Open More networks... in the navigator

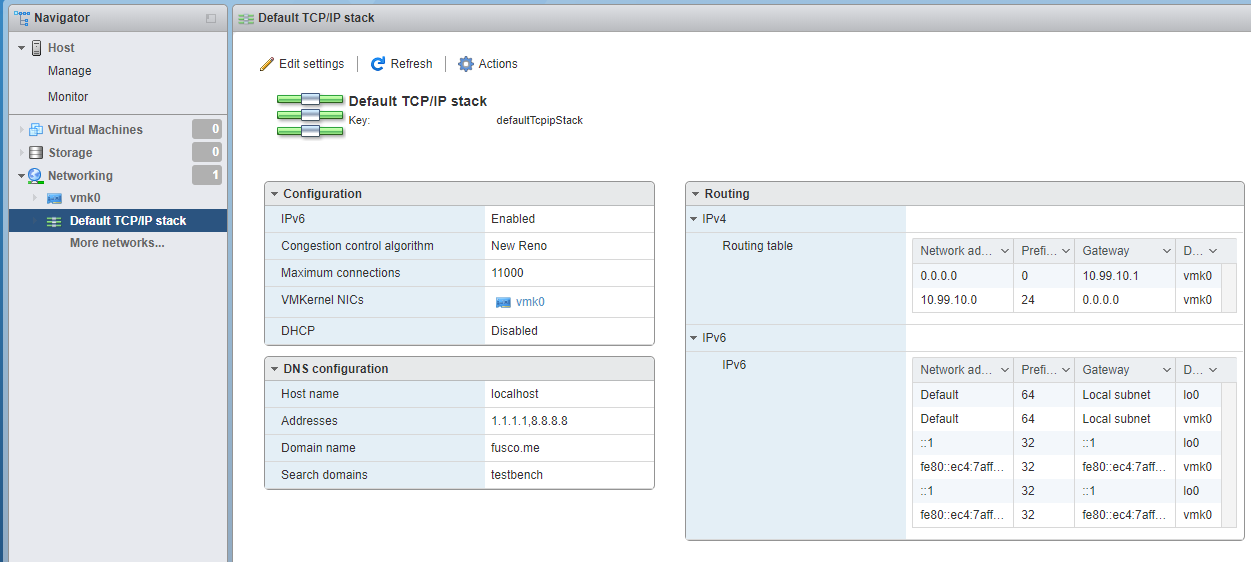click(x=117, y=243)
